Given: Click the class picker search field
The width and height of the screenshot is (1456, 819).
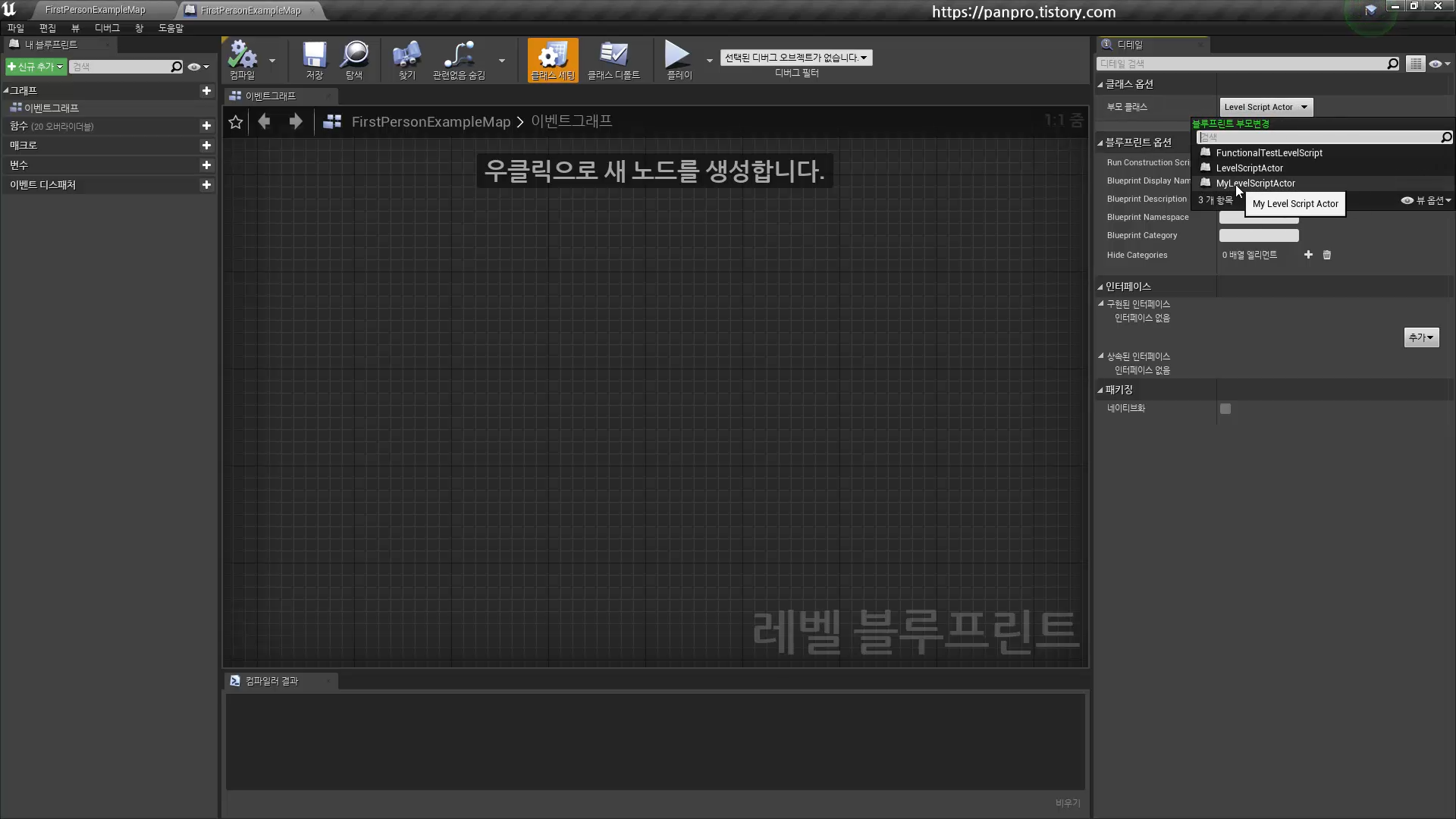Looking at the screenshot, I should coord(1318,137).
